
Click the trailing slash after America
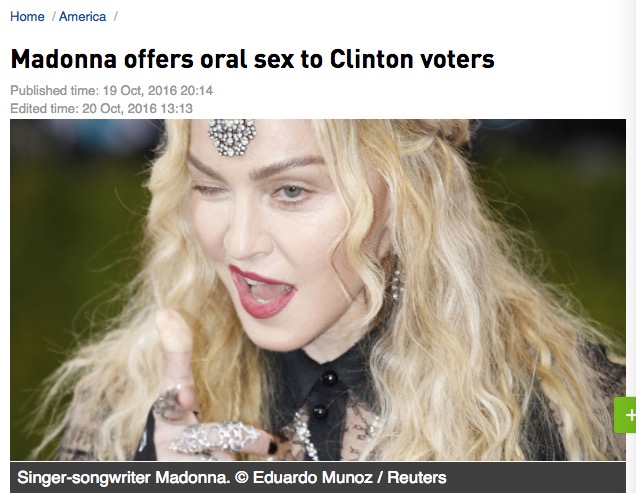116,17
